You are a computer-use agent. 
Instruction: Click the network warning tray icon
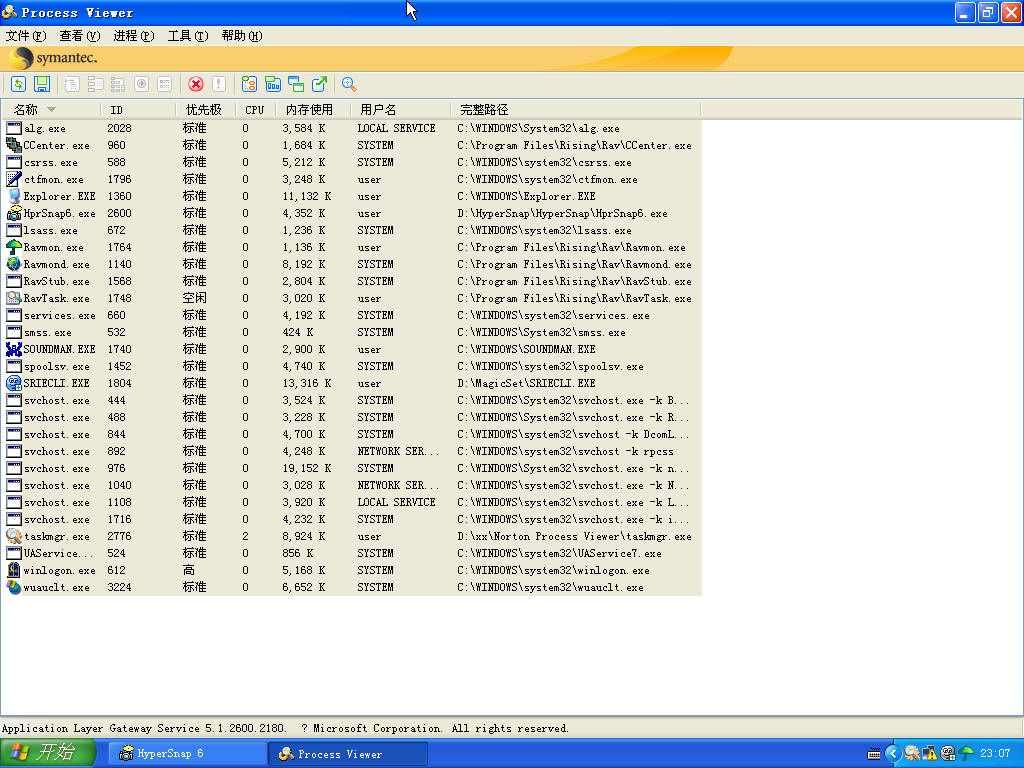(929, 754)
